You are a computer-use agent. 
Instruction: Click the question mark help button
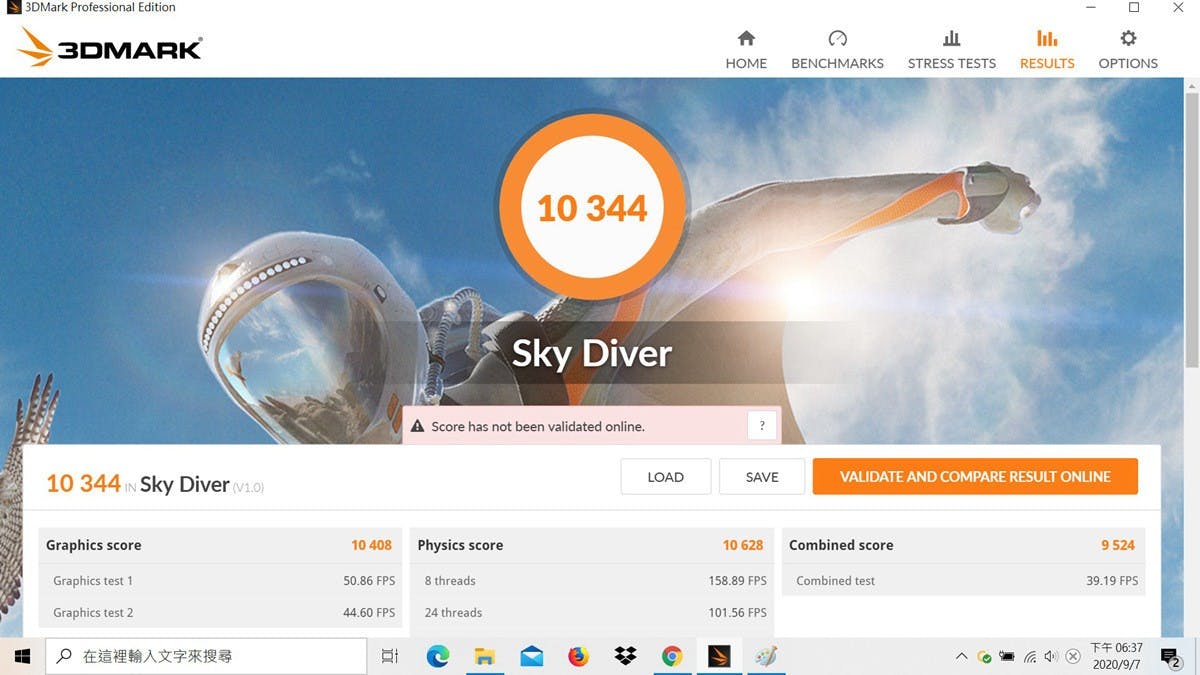click(x=762, y=425)
